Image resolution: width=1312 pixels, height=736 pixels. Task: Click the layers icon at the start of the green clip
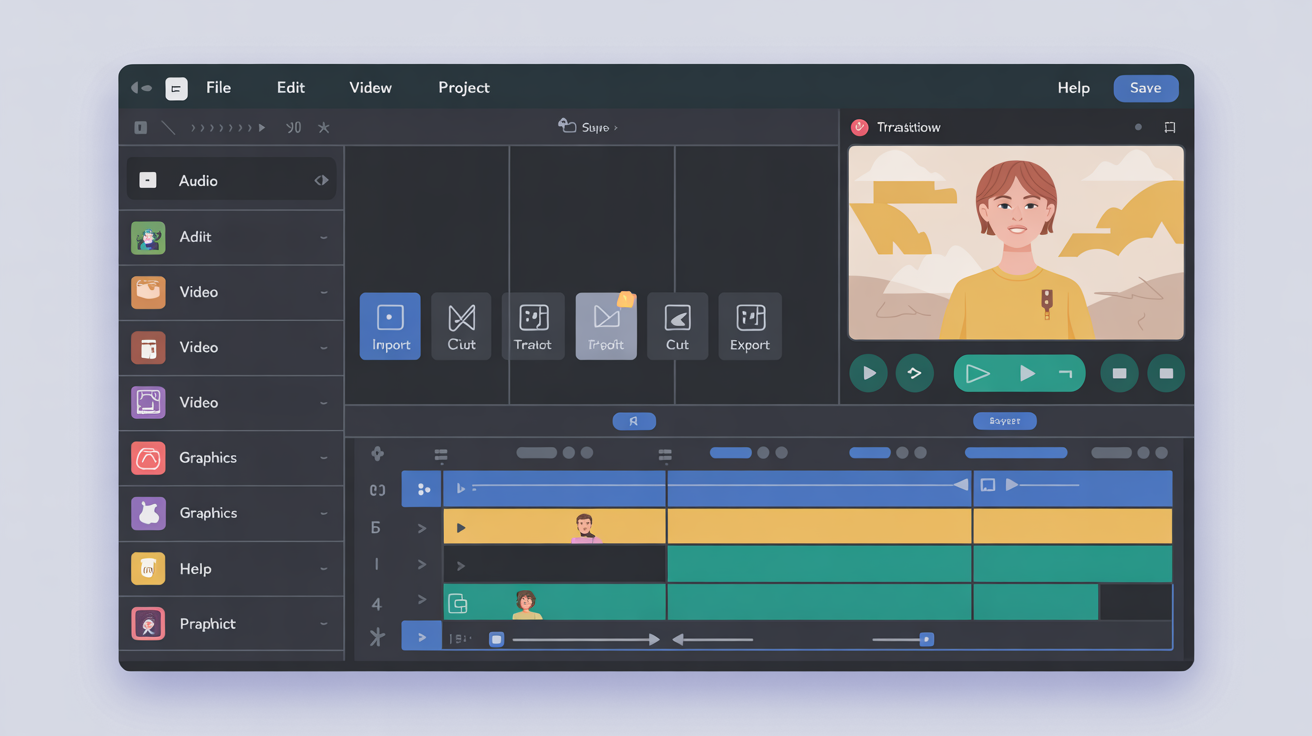pos(458,603)
